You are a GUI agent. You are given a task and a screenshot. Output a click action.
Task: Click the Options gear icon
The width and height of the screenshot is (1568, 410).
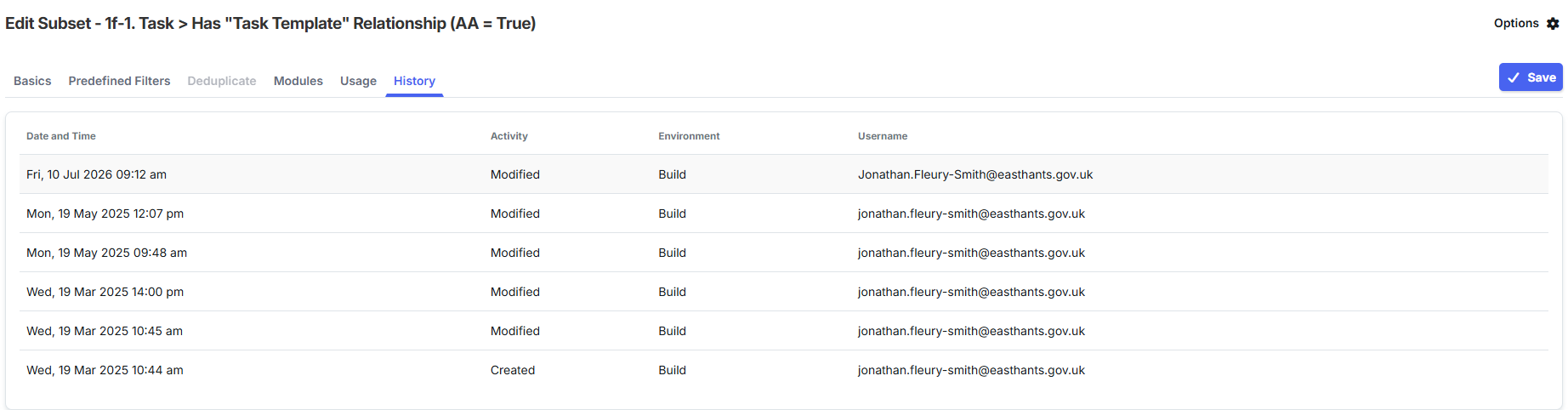tap(1553, 24)
